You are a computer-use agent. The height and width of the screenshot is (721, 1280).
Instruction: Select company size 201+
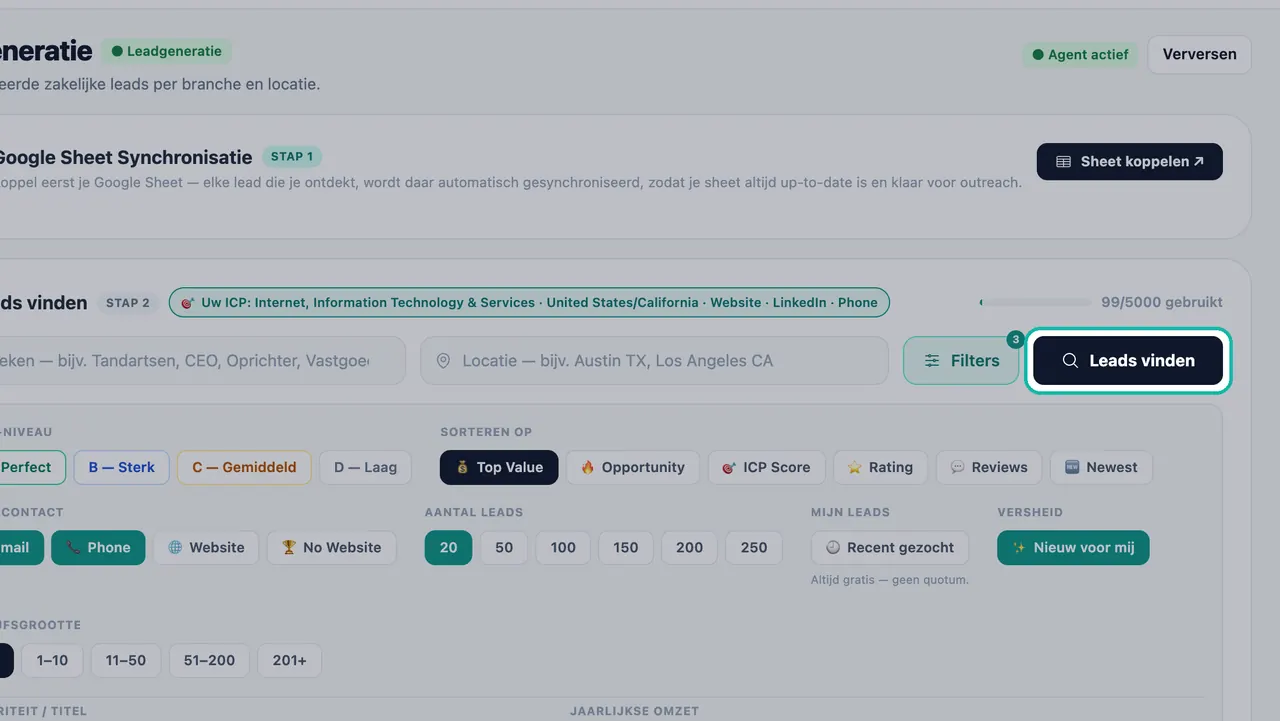coord(289,660)
